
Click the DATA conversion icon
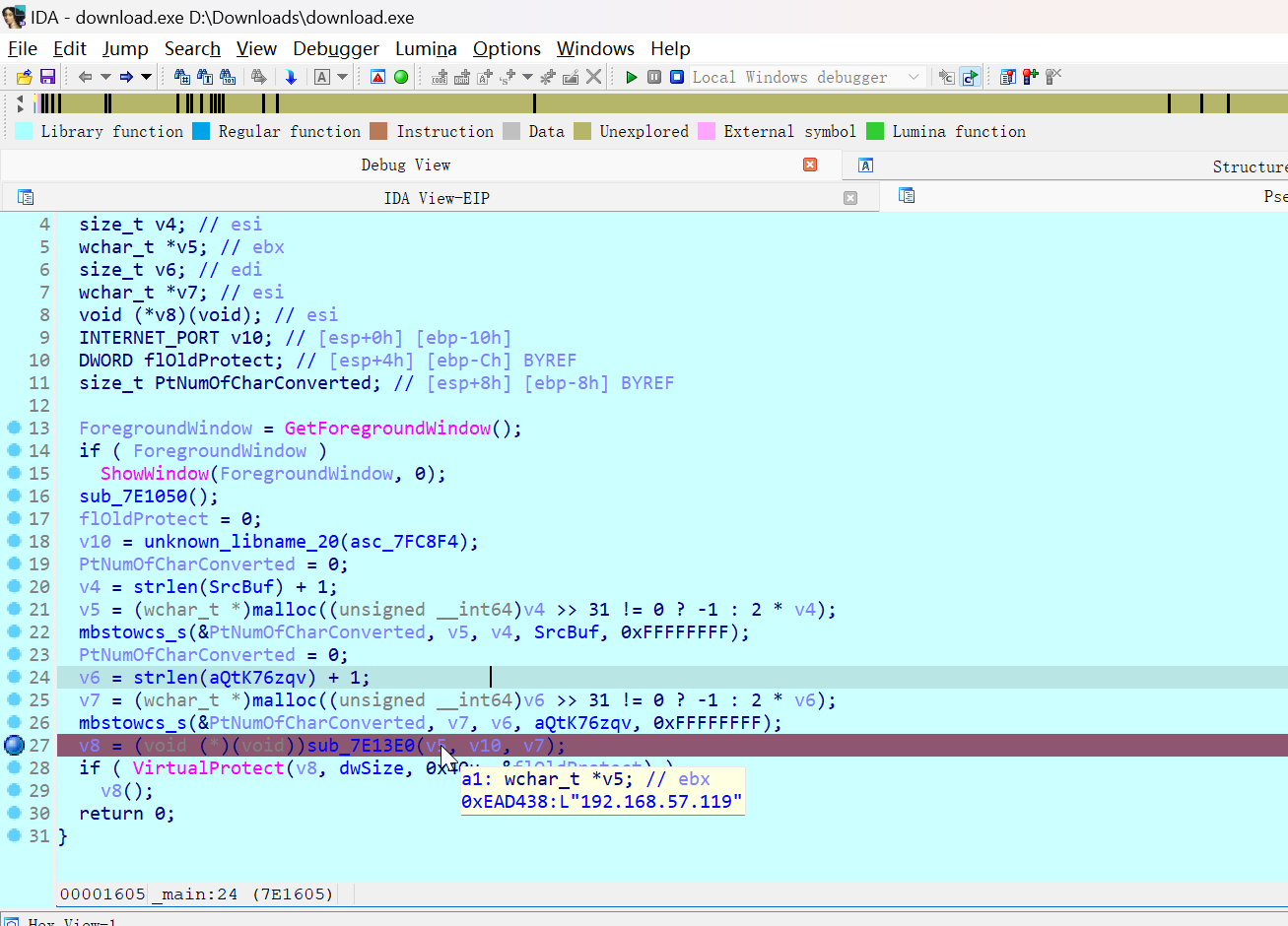(462, 77)
